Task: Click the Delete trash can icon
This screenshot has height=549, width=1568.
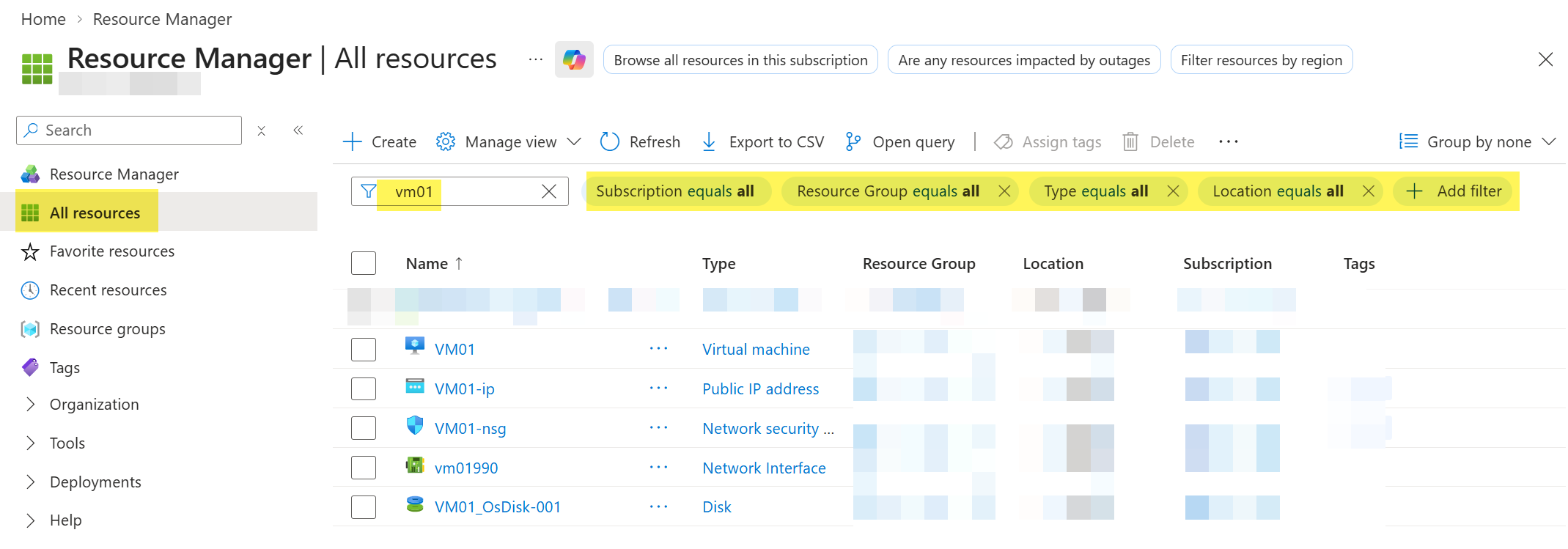Action: [x=1130, y=141]
